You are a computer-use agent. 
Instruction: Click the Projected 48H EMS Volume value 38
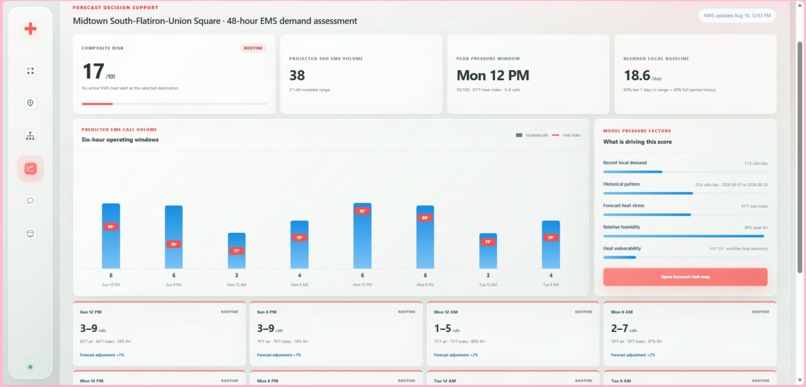[297, 76]
